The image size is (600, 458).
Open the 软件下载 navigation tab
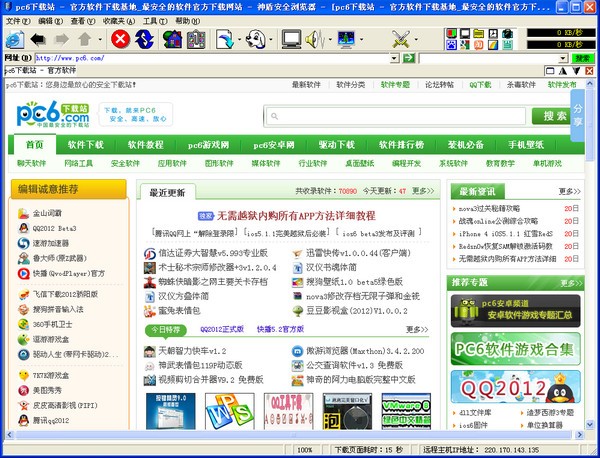point(86,145)
